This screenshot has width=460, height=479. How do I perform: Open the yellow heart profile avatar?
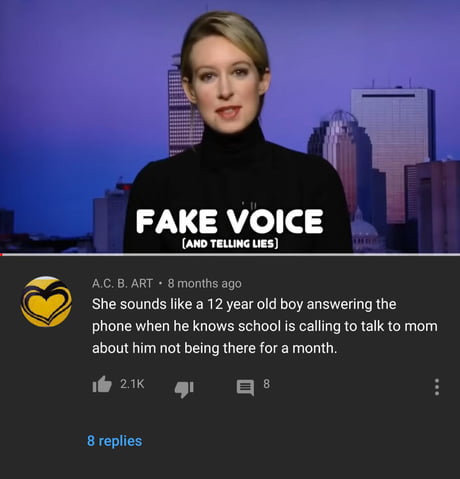pyautogui.click(x=46, y=302)
